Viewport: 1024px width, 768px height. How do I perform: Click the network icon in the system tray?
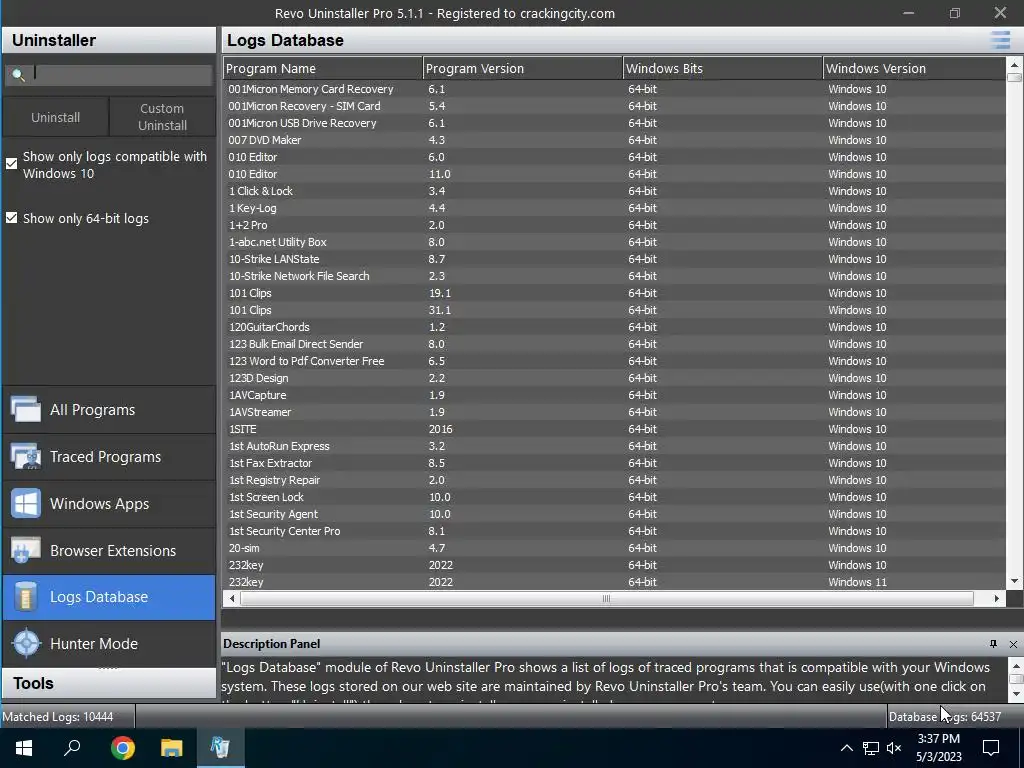[870, 748]
